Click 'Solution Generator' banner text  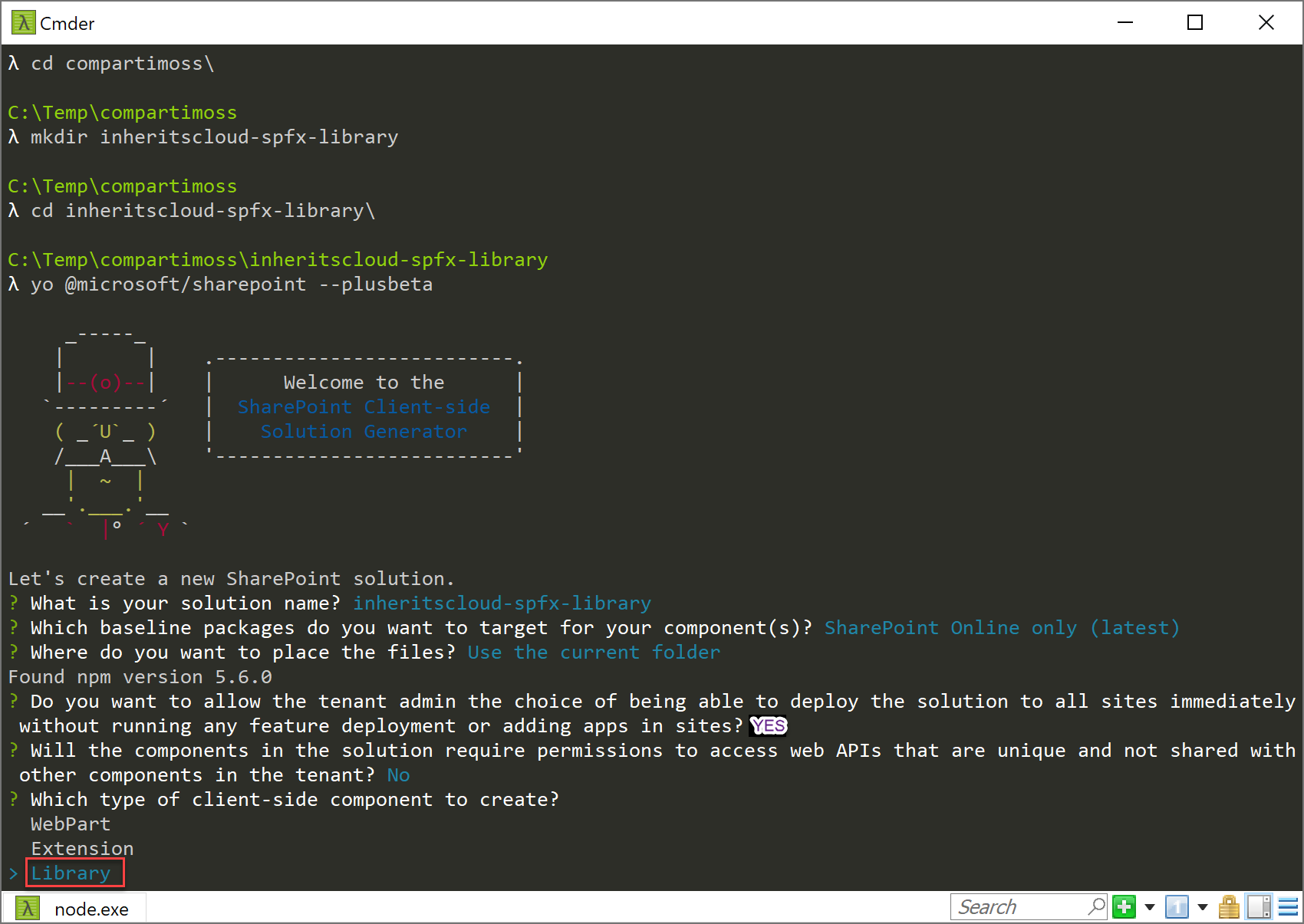pos(364,432)
